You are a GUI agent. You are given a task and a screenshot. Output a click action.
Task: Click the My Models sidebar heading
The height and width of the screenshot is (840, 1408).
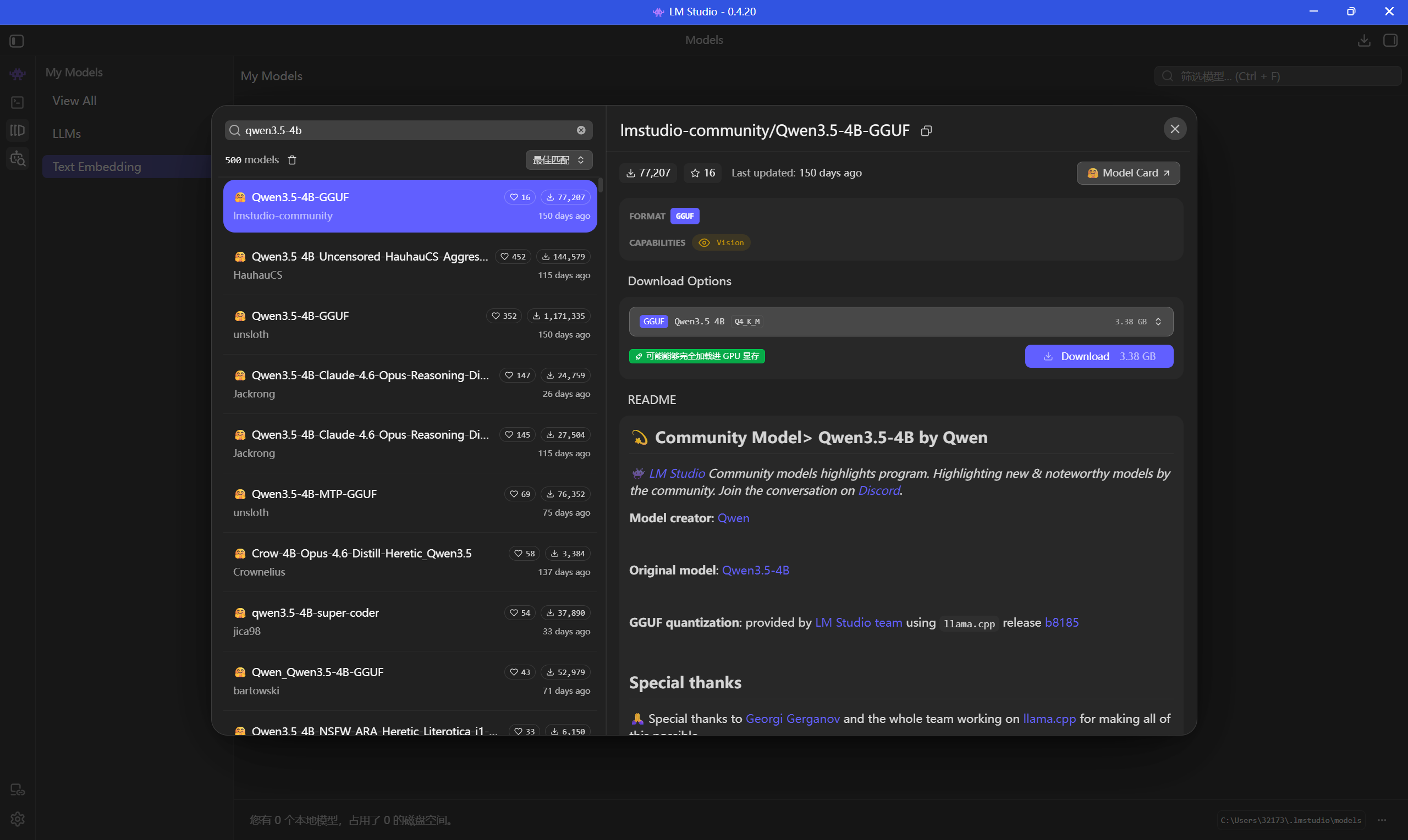pos(74,73)
